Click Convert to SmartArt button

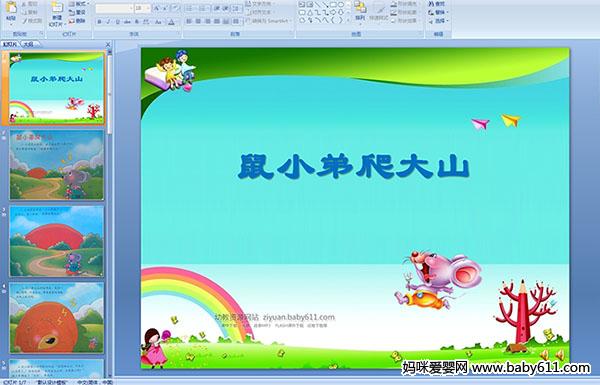[x=269, y=21]
